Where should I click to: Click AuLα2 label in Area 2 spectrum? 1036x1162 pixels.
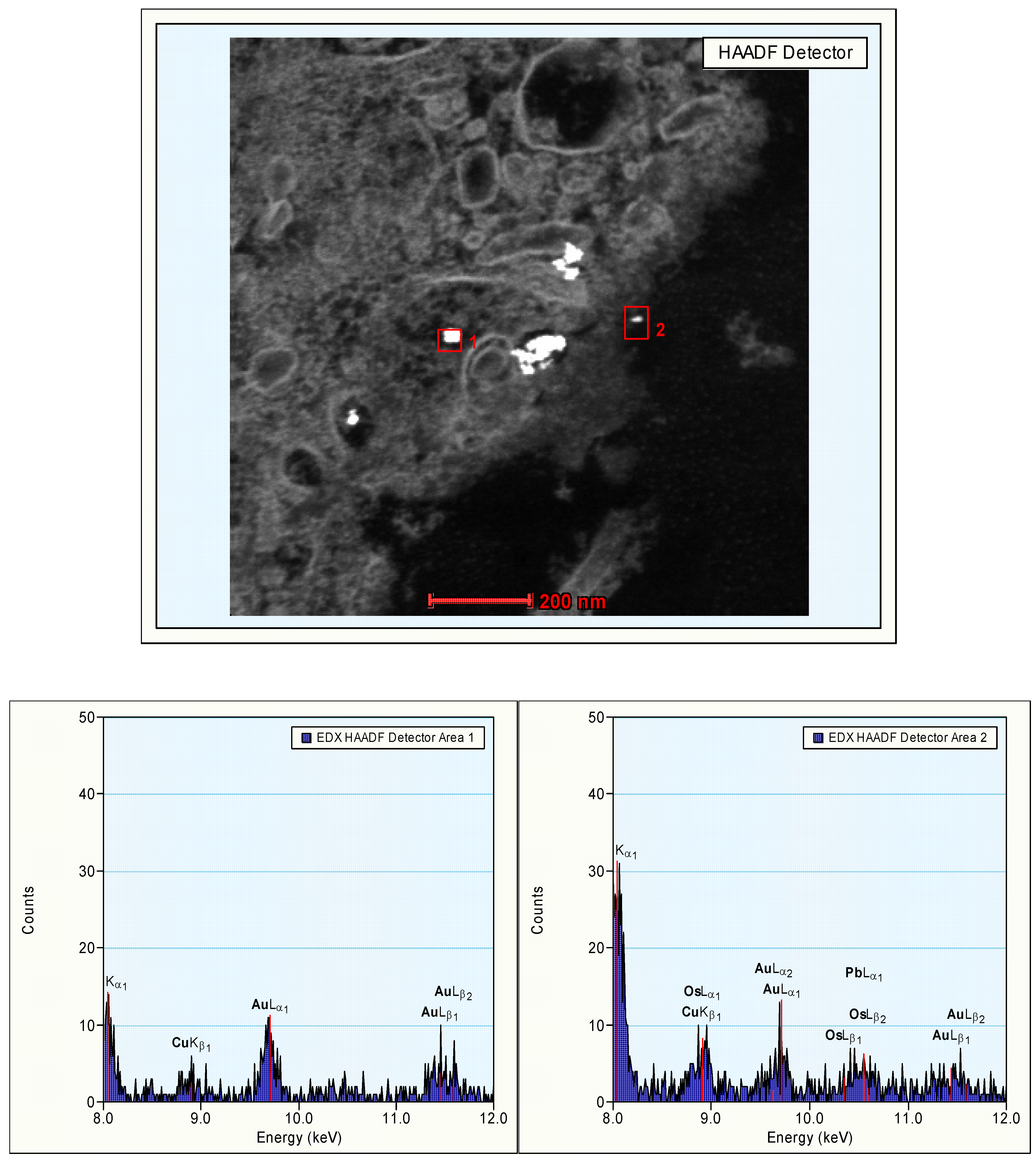[773, 969]
